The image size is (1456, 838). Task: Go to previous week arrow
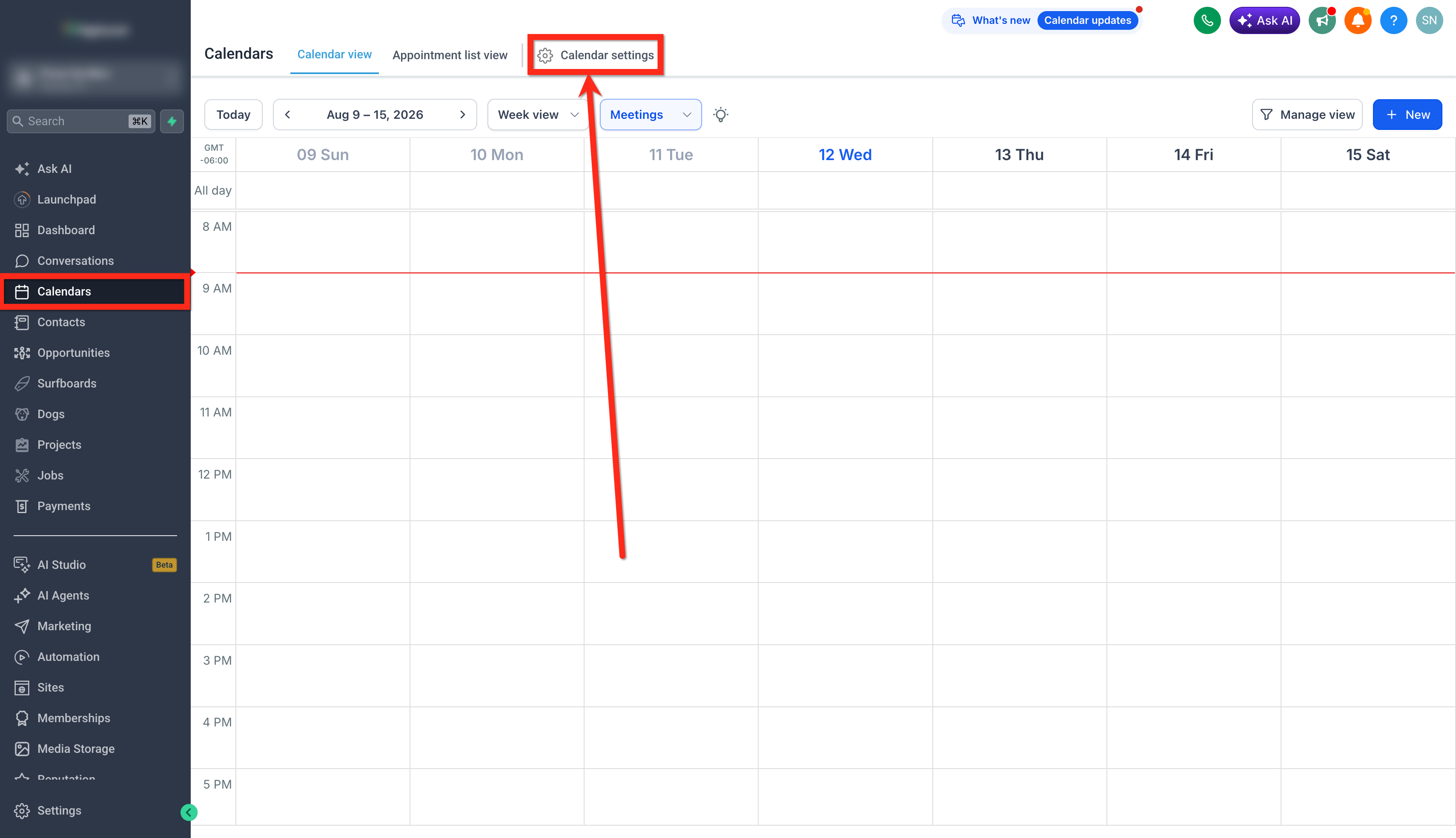point(288,115)
